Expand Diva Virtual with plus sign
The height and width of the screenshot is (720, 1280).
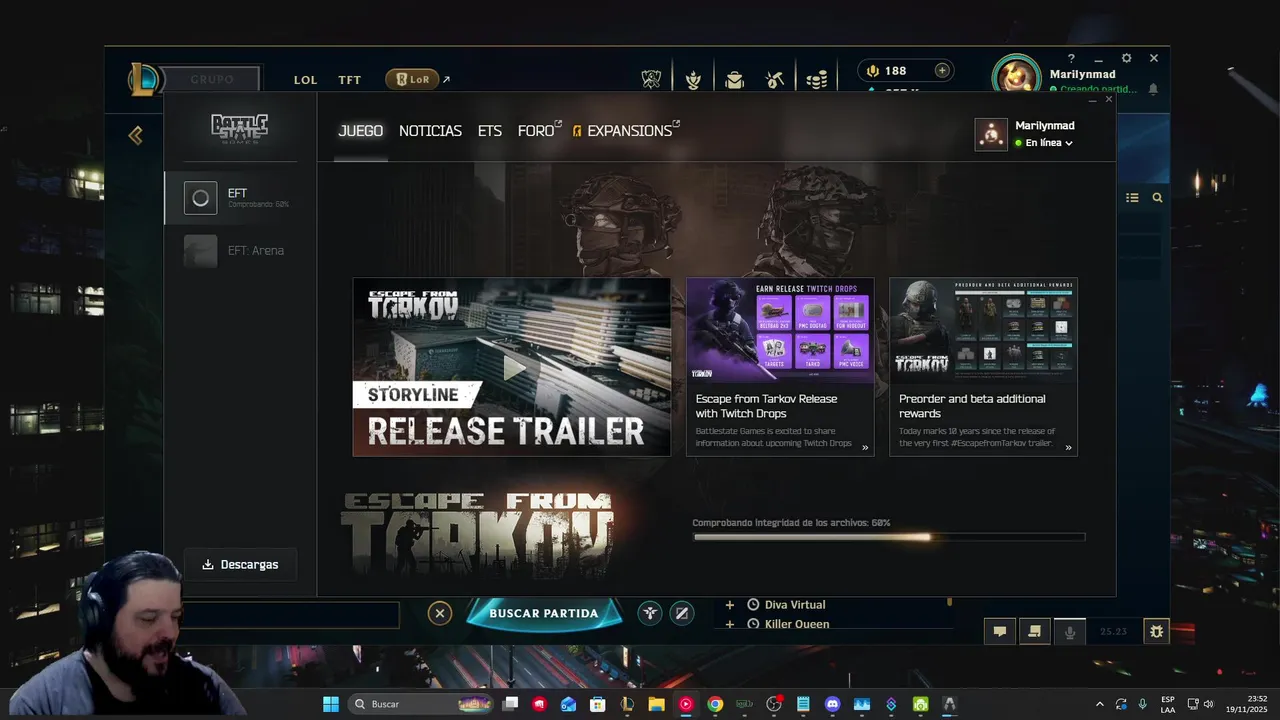pyautogui.click(x=729, y=605)
